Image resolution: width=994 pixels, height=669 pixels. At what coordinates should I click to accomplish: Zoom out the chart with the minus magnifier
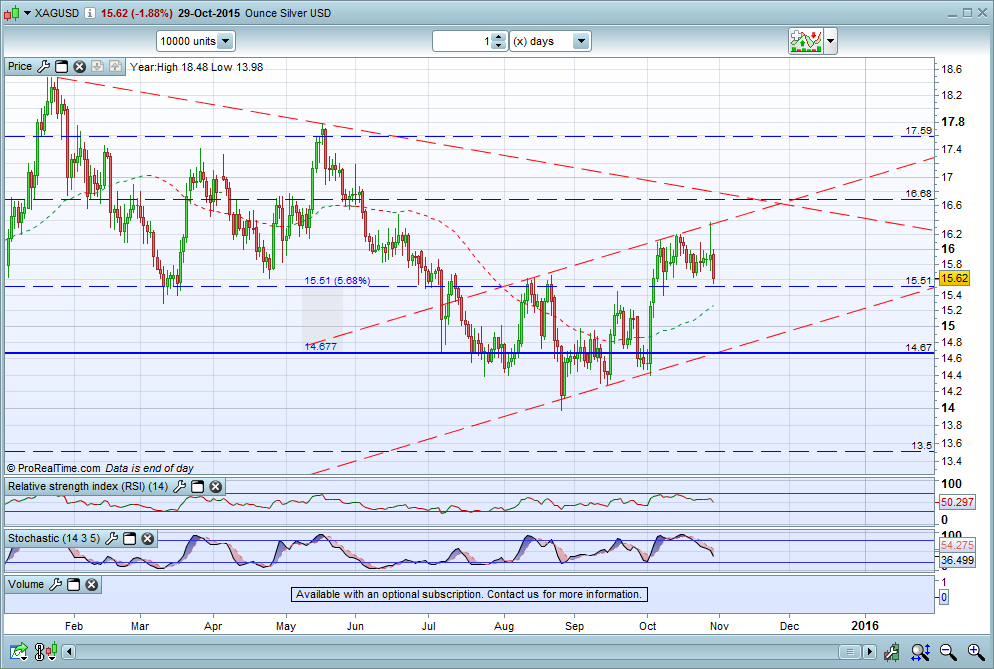point(948,651)
